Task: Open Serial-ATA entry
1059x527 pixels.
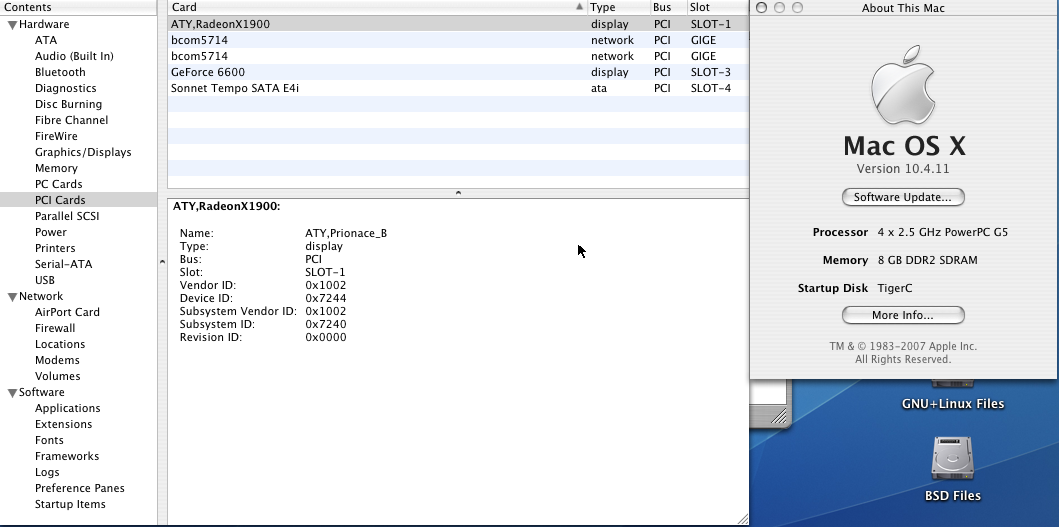Action: click(63, 264)
